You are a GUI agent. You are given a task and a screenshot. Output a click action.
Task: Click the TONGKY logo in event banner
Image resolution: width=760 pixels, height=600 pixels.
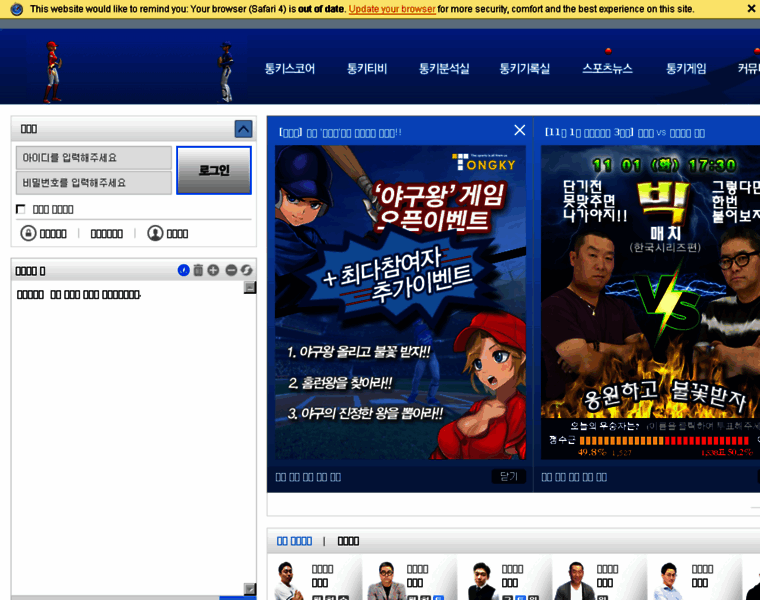tap(484, 163)
